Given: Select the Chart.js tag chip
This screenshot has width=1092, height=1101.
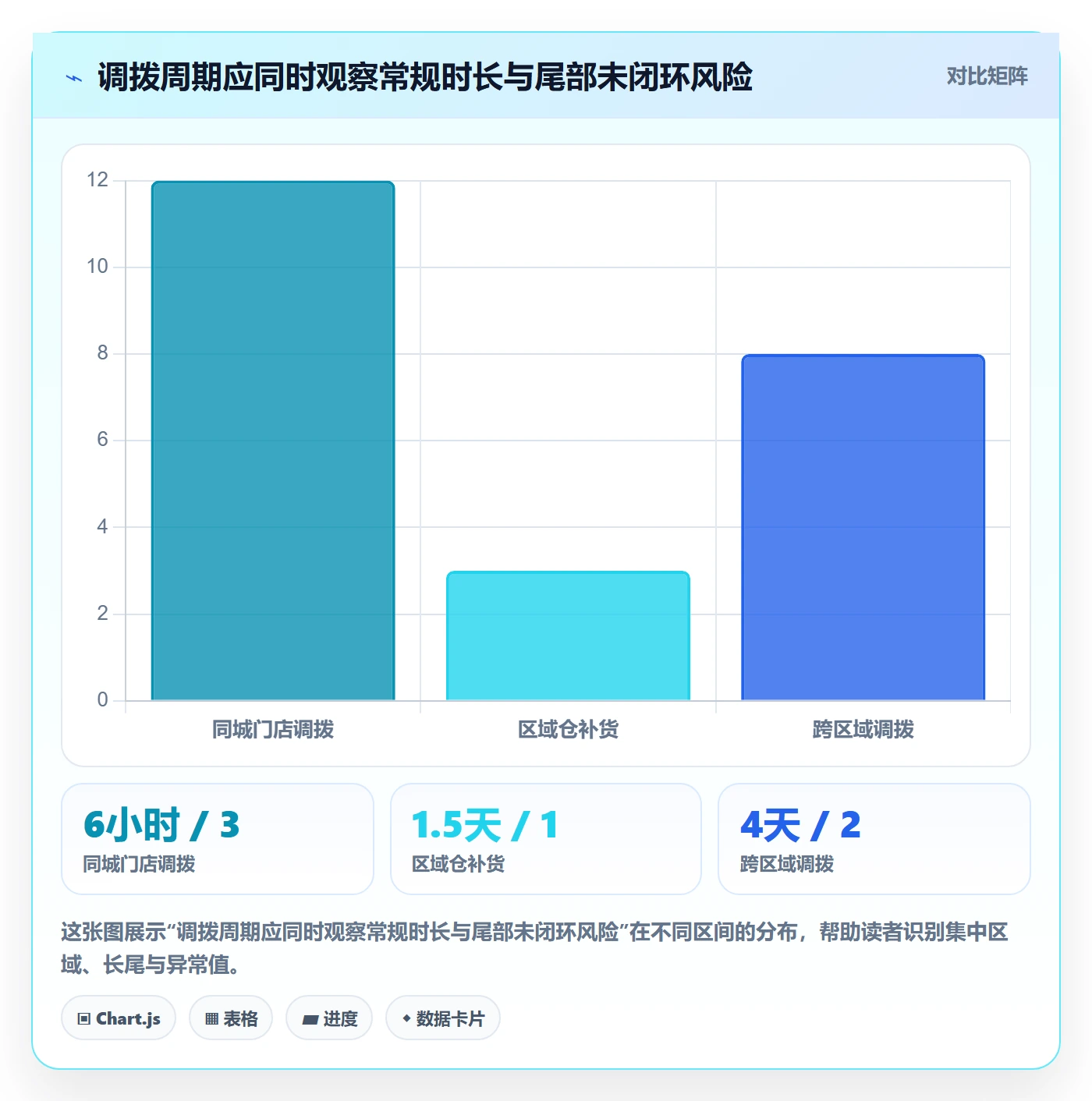Looking at the screenshot, I should pos(119,1018).
